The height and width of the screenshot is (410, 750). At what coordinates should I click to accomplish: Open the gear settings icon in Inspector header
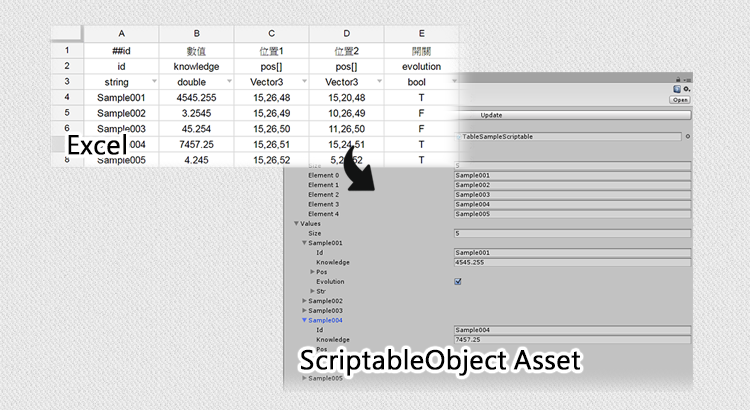pos(687,89)
